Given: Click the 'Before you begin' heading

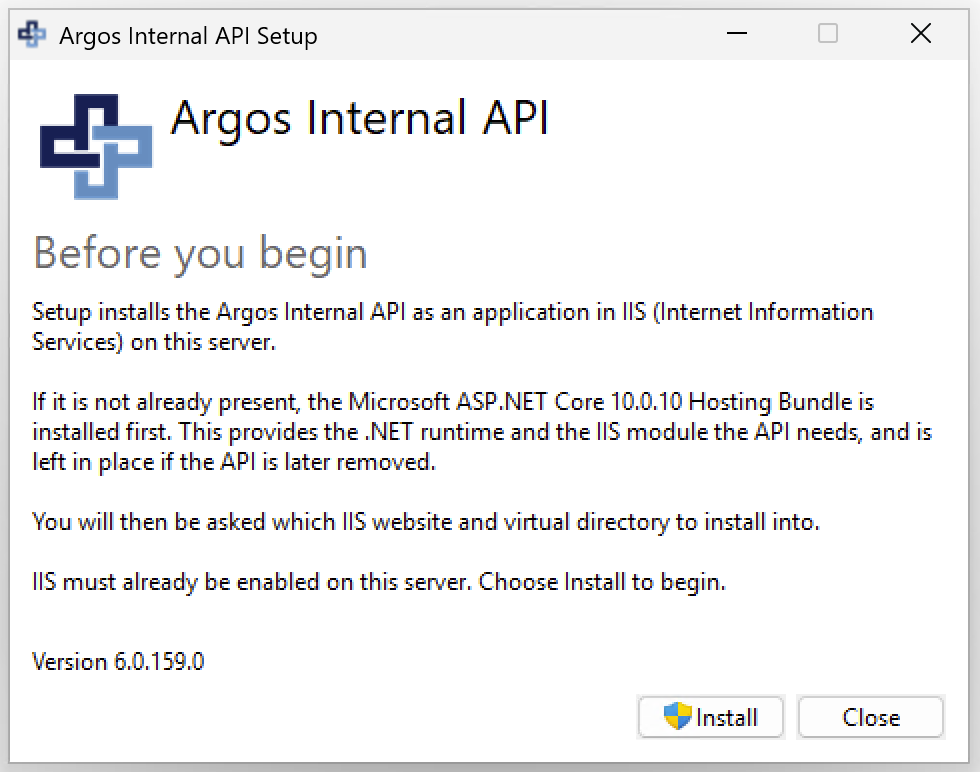Looking at the screenshot, I should tap(200, 254).
